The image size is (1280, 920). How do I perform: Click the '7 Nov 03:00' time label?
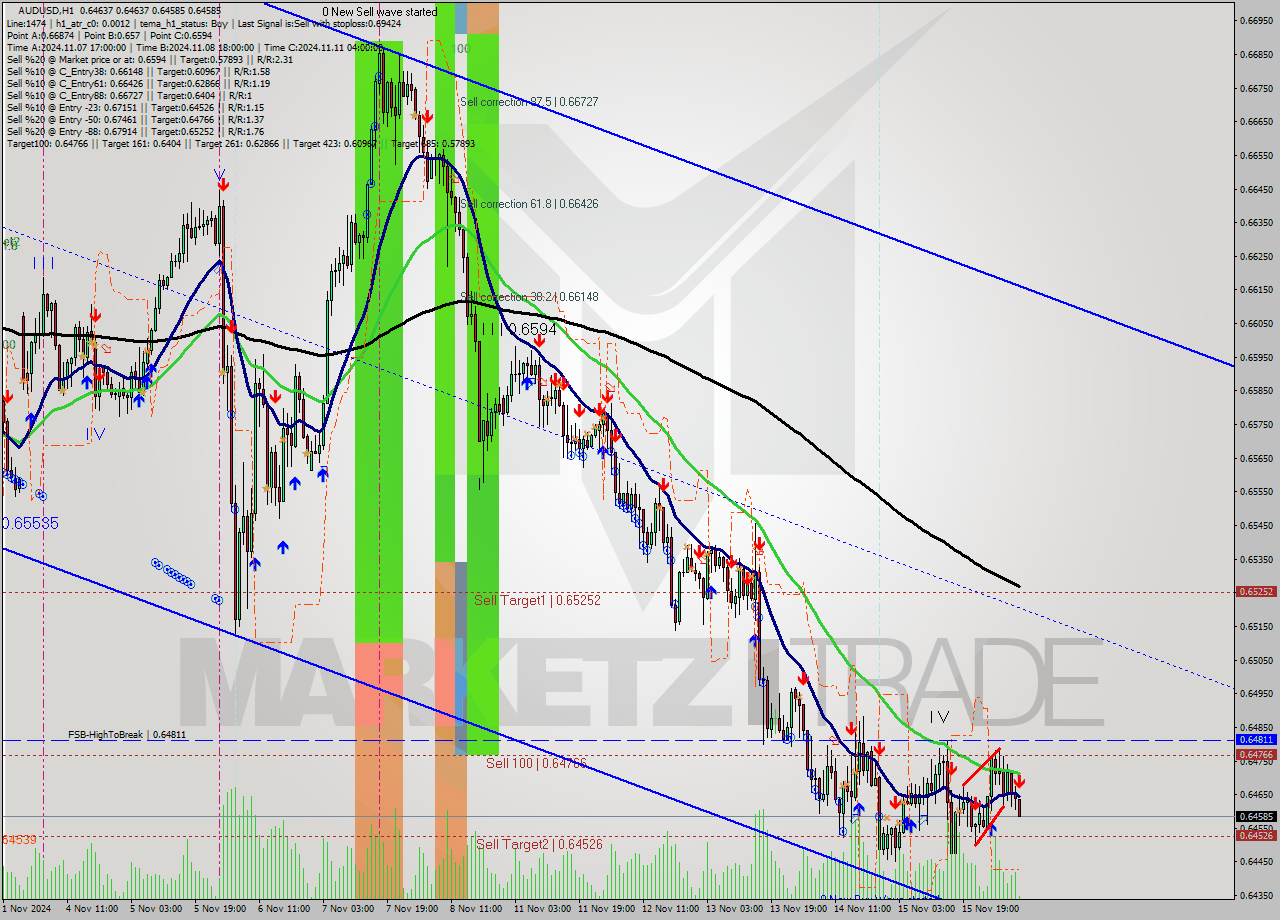point(346,909)
